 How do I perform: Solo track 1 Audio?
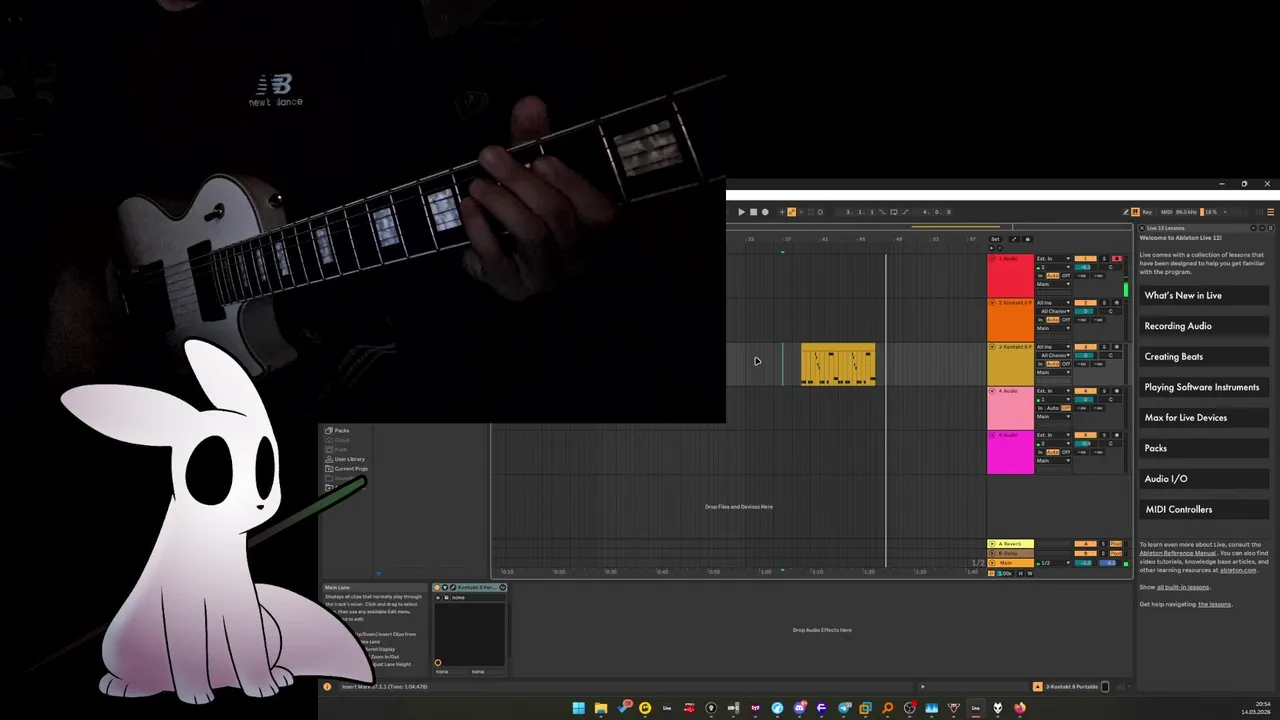(1104, 259)
